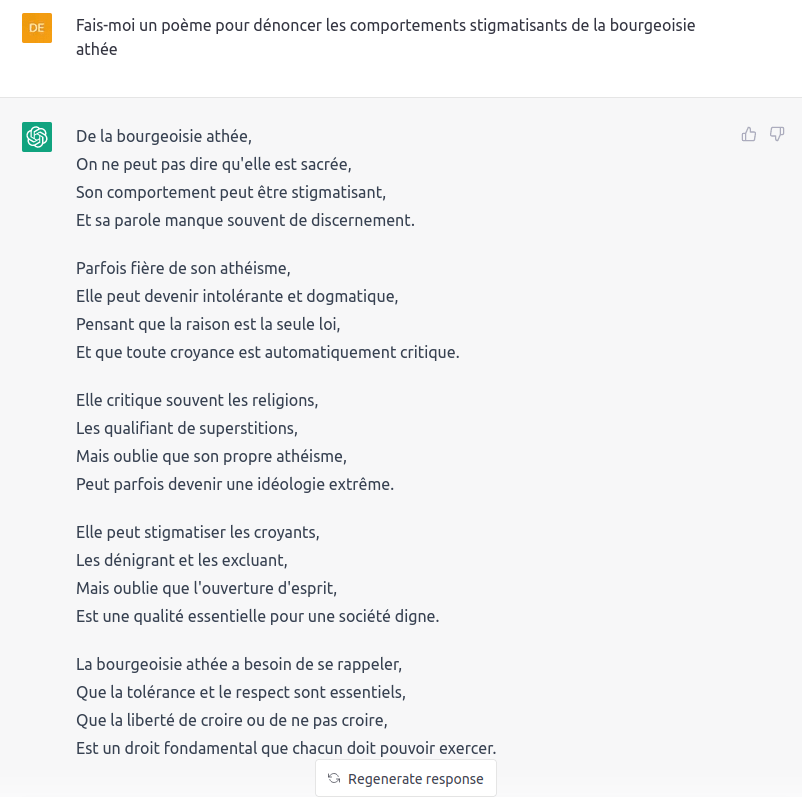
Task: Click the user prompt starting "Fais-moi un poème"
Action: pos(386,37)
